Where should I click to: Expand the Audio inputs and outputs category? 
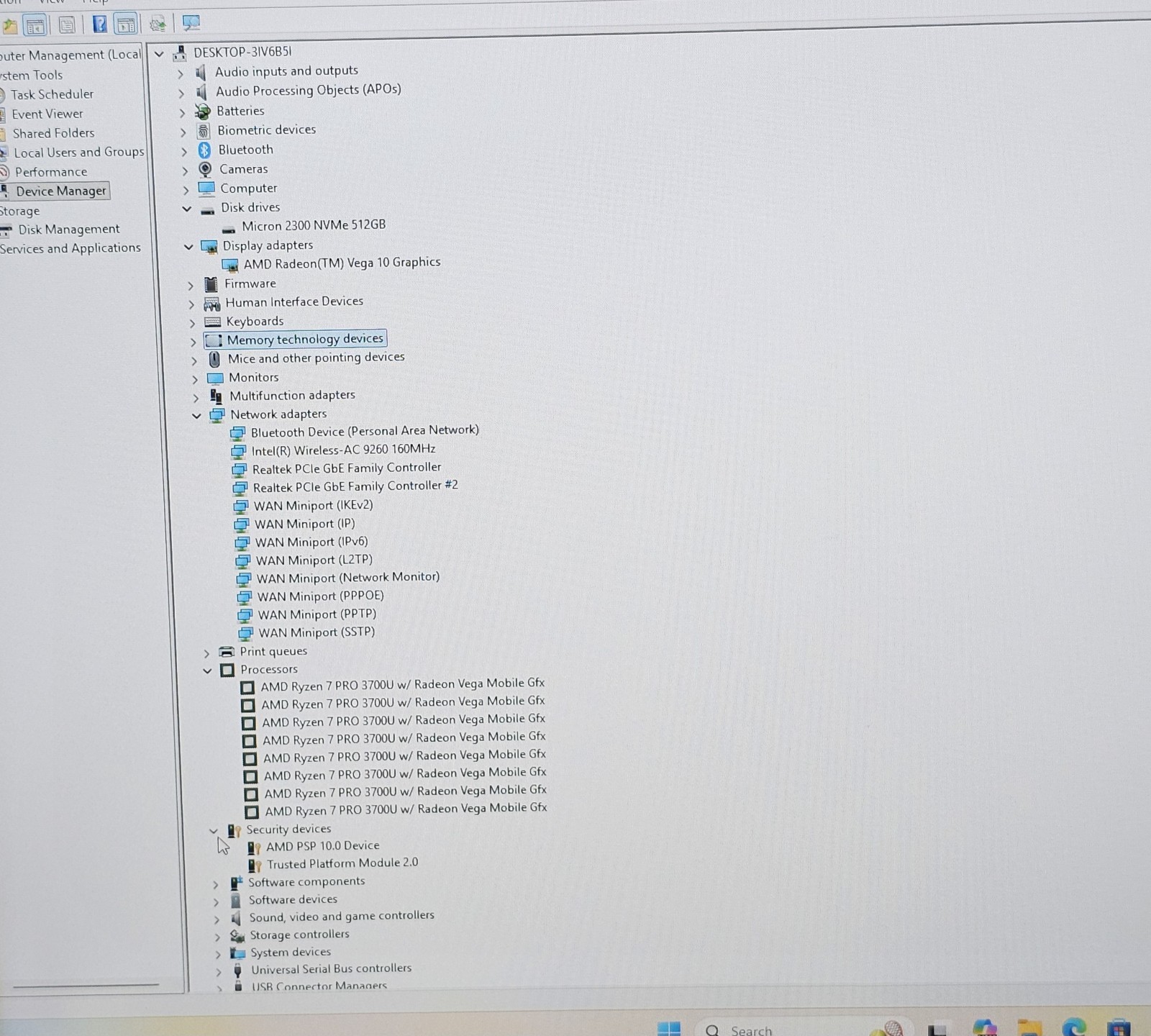181,73
